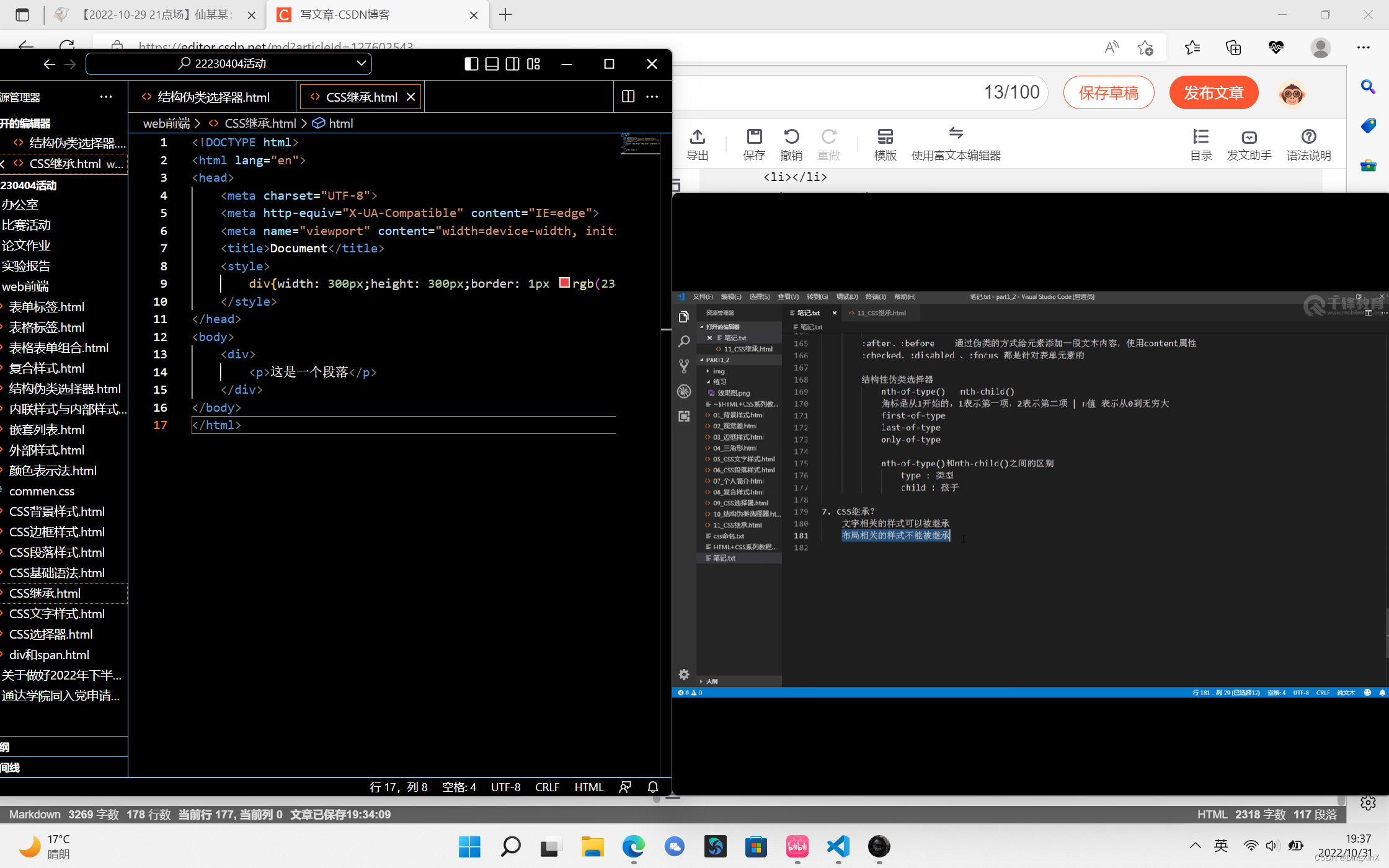1389x868 pixels.
Task: Expand the web前端 folder in explorer
Action: point(26,286)
